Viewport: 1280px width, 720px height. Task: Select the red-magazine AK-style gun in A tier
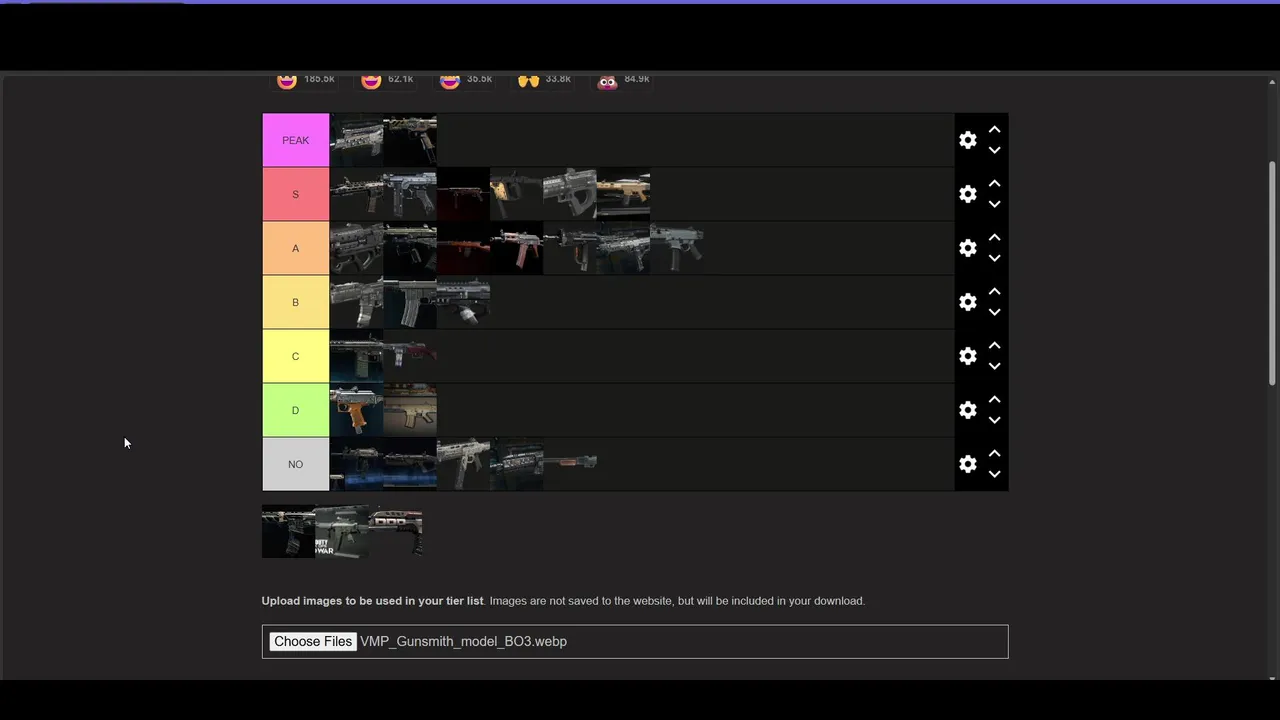(x=516, y=248)
